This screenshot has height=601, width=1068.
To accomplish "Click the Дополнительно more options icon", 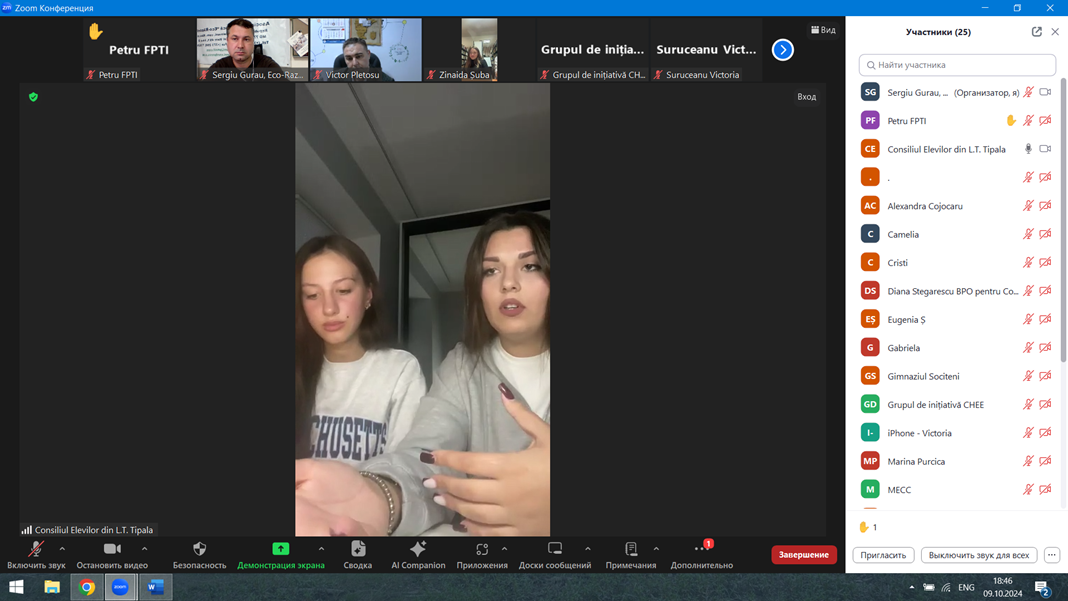I will click(x=701, y=549).
